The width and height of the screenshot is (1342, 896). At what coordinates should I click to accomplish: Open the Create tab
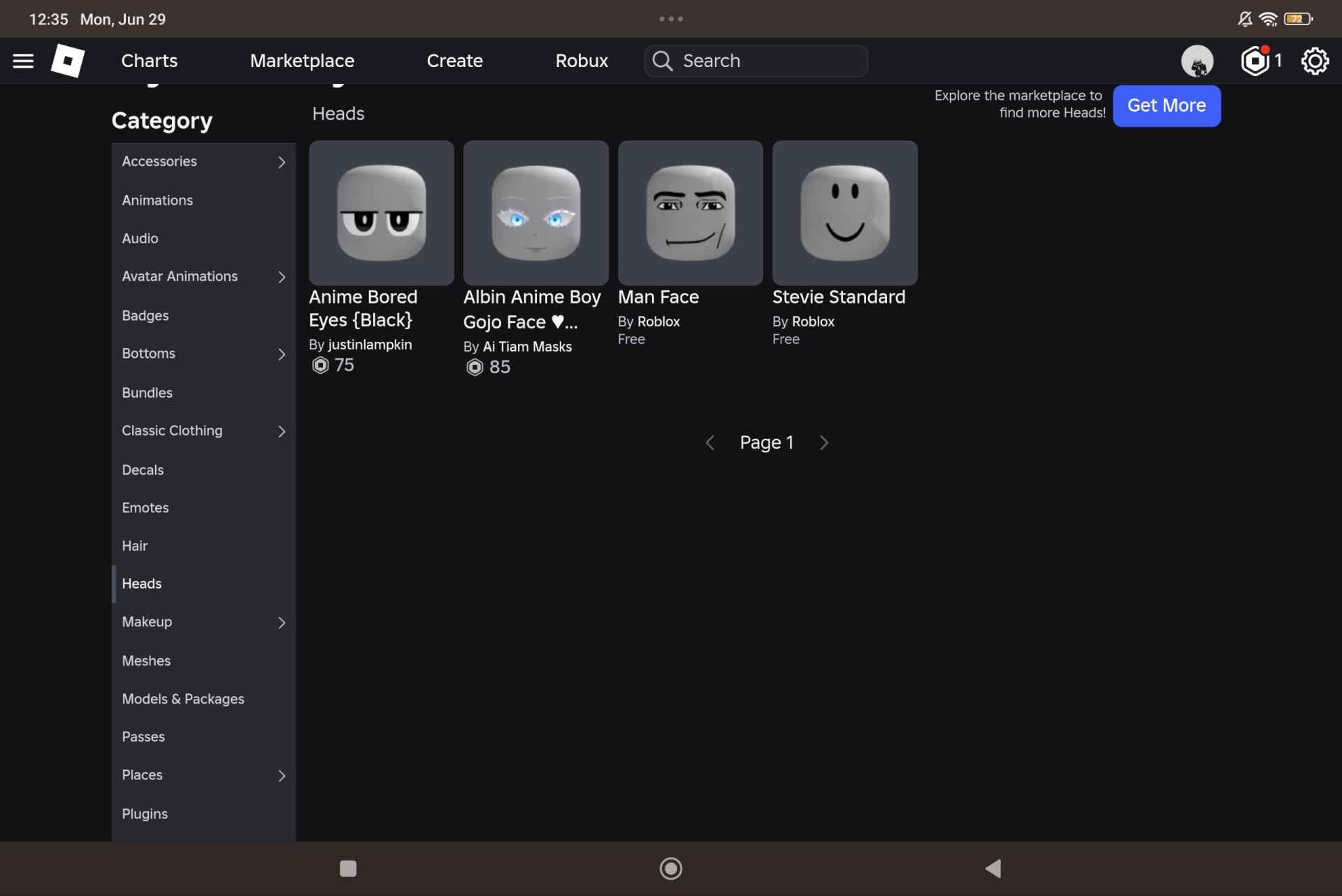click(x=454, y=61)
